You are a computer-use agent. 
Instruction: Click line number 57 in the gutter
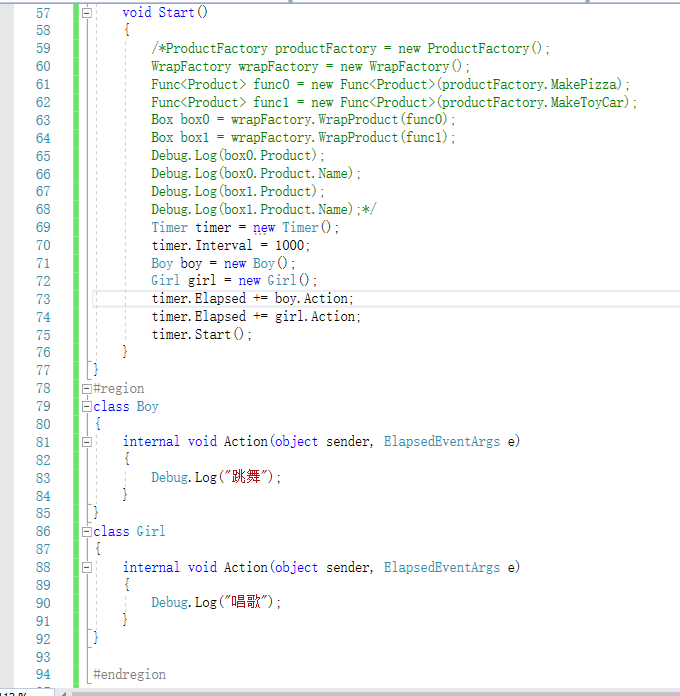43,13
